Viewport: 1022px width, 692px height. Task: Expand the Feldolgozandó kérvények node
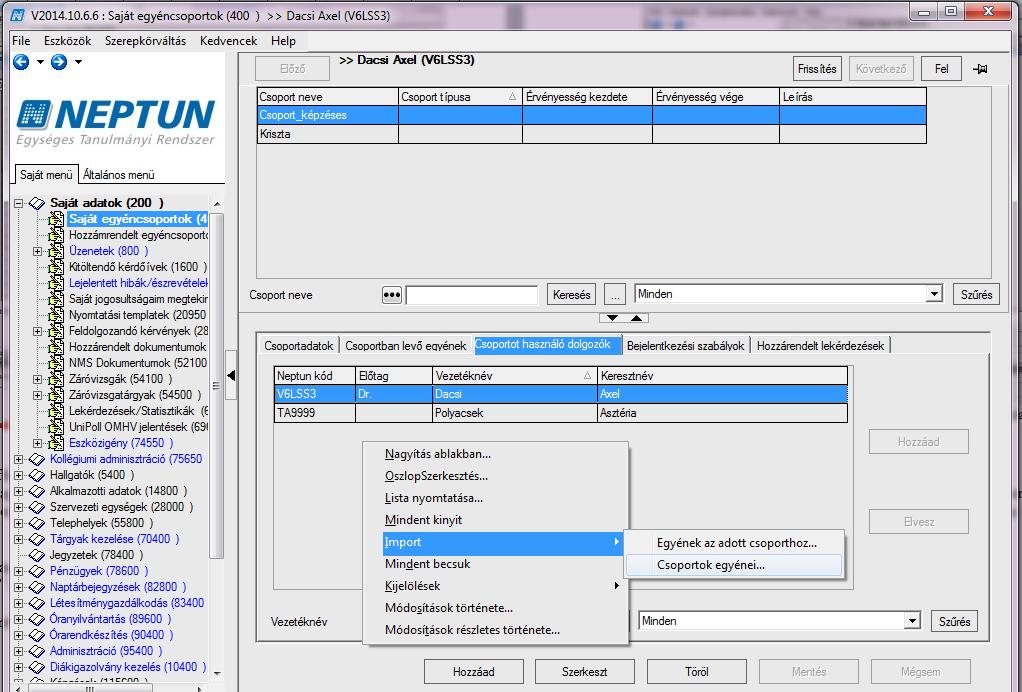37,332
